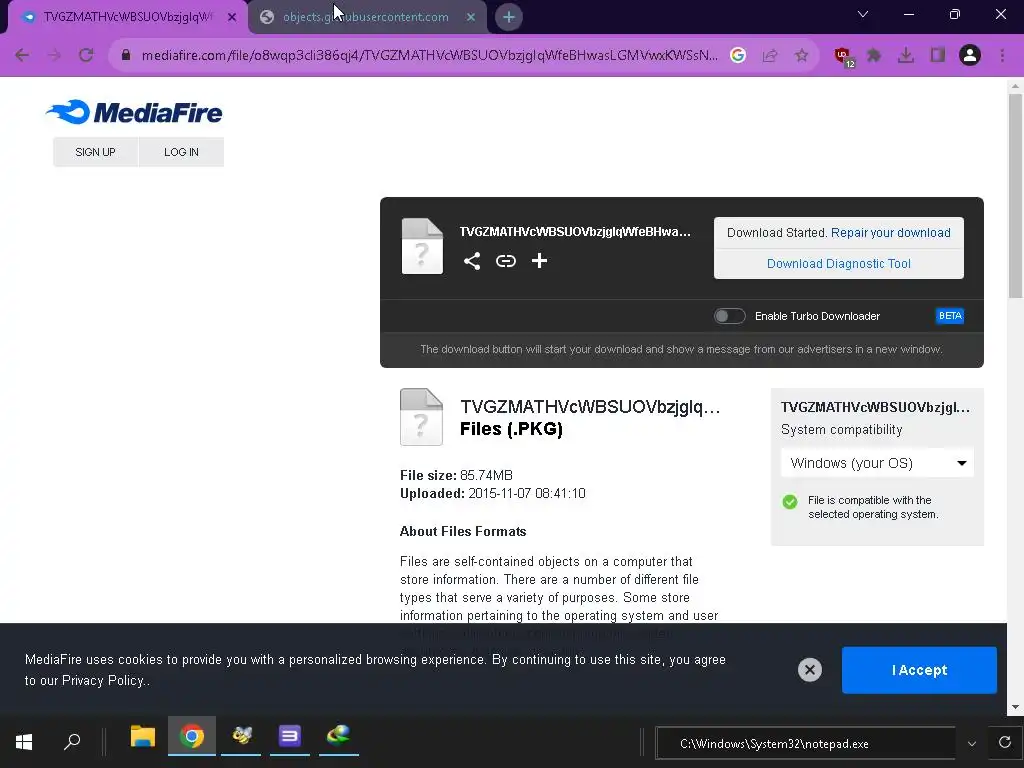Dismiss cookie banner with X button
Screen dimensions: 1024x768
(810, 669)
